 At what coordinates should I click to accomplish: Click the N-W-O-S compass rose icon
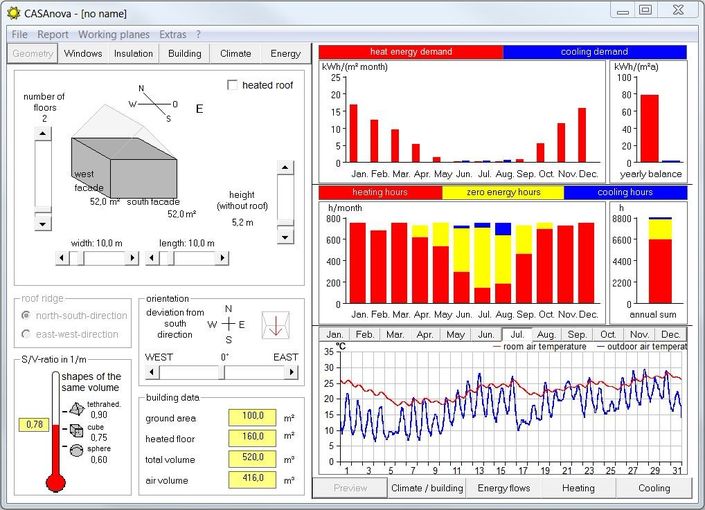tap(153, 104)
